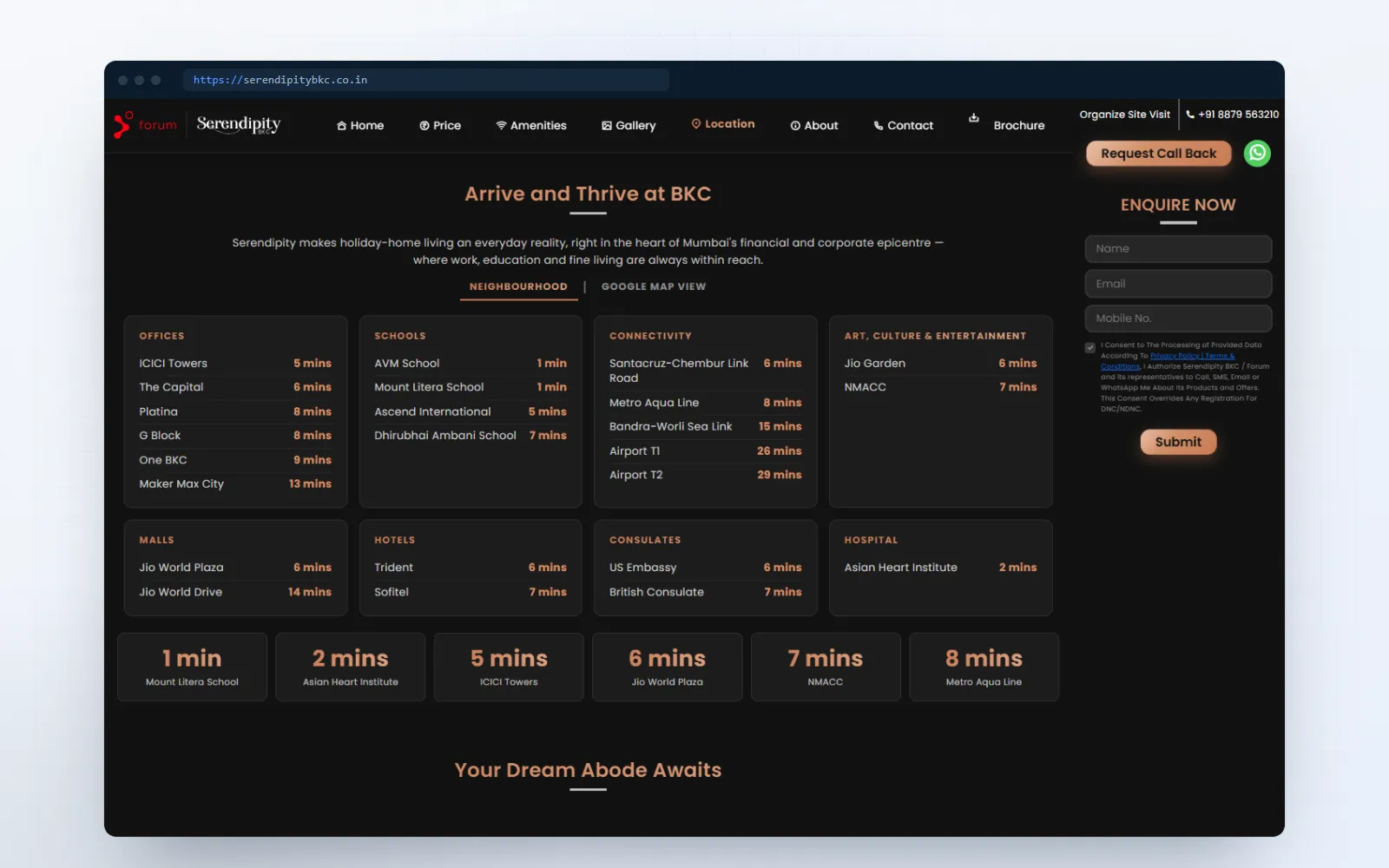The width and height of the screenshot is (1389, 868).
Task: Focus the Name input field
Action: click(1178, 249)
